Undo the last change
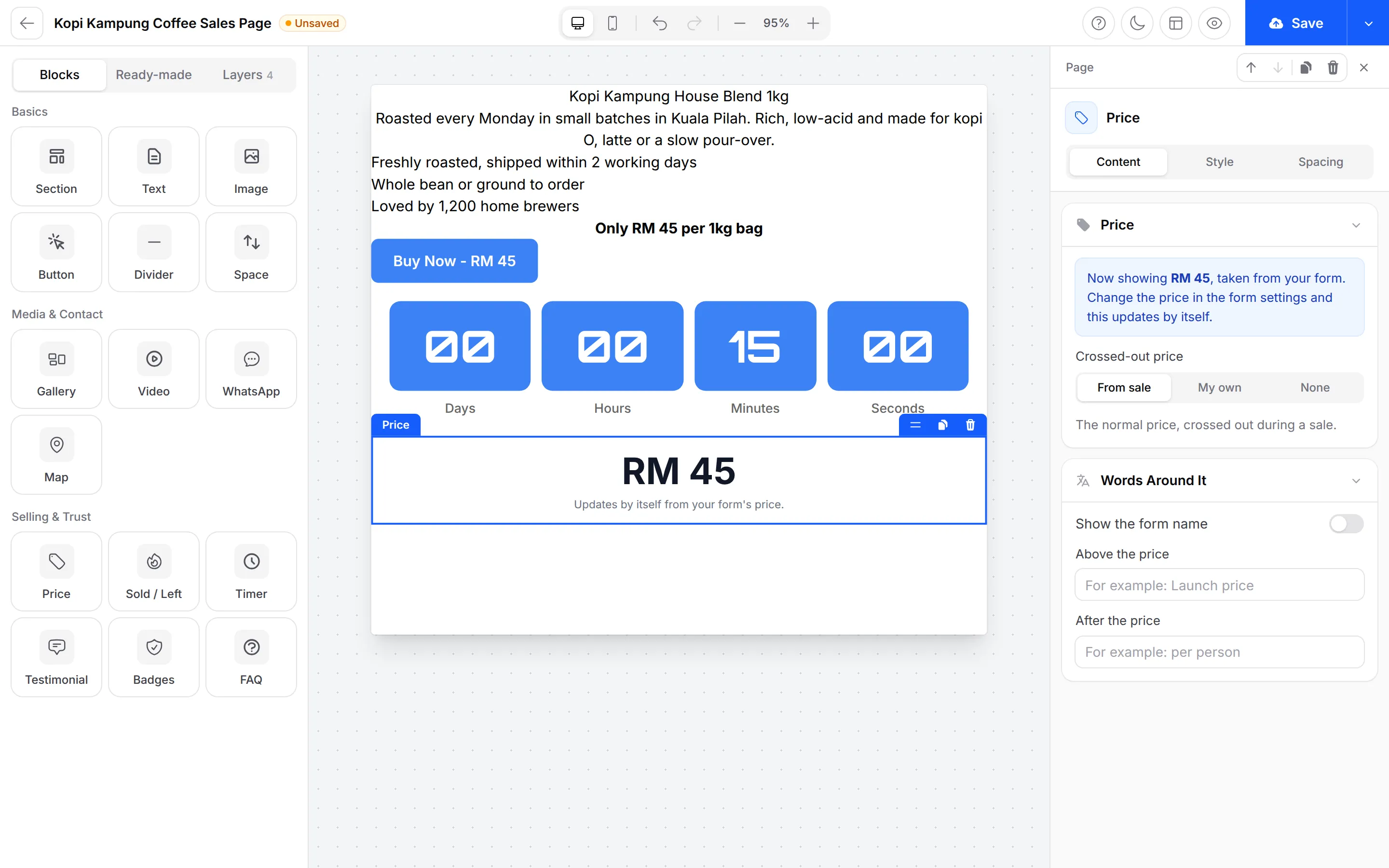This screenshot has width=1389, height=868. 659,23
